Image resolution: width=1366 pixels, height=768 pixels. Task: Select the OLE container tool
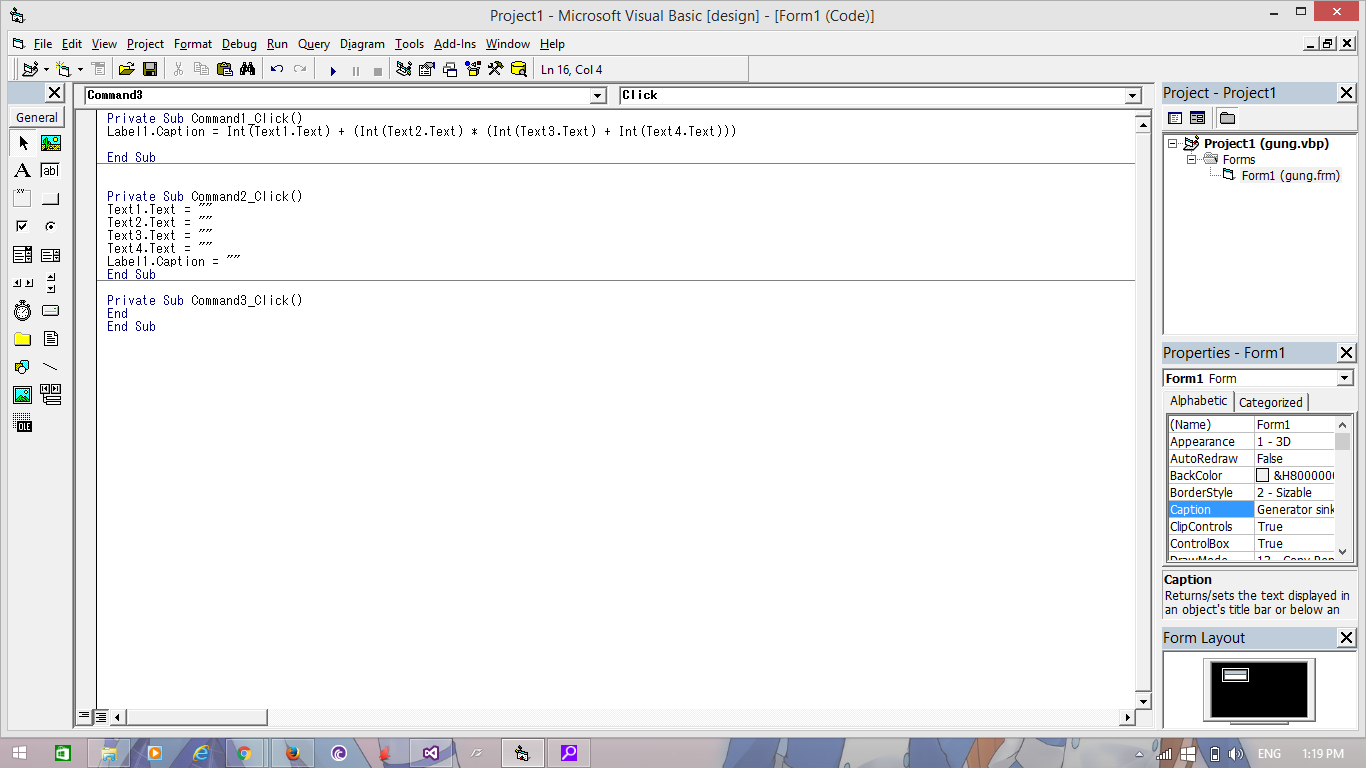23,424
